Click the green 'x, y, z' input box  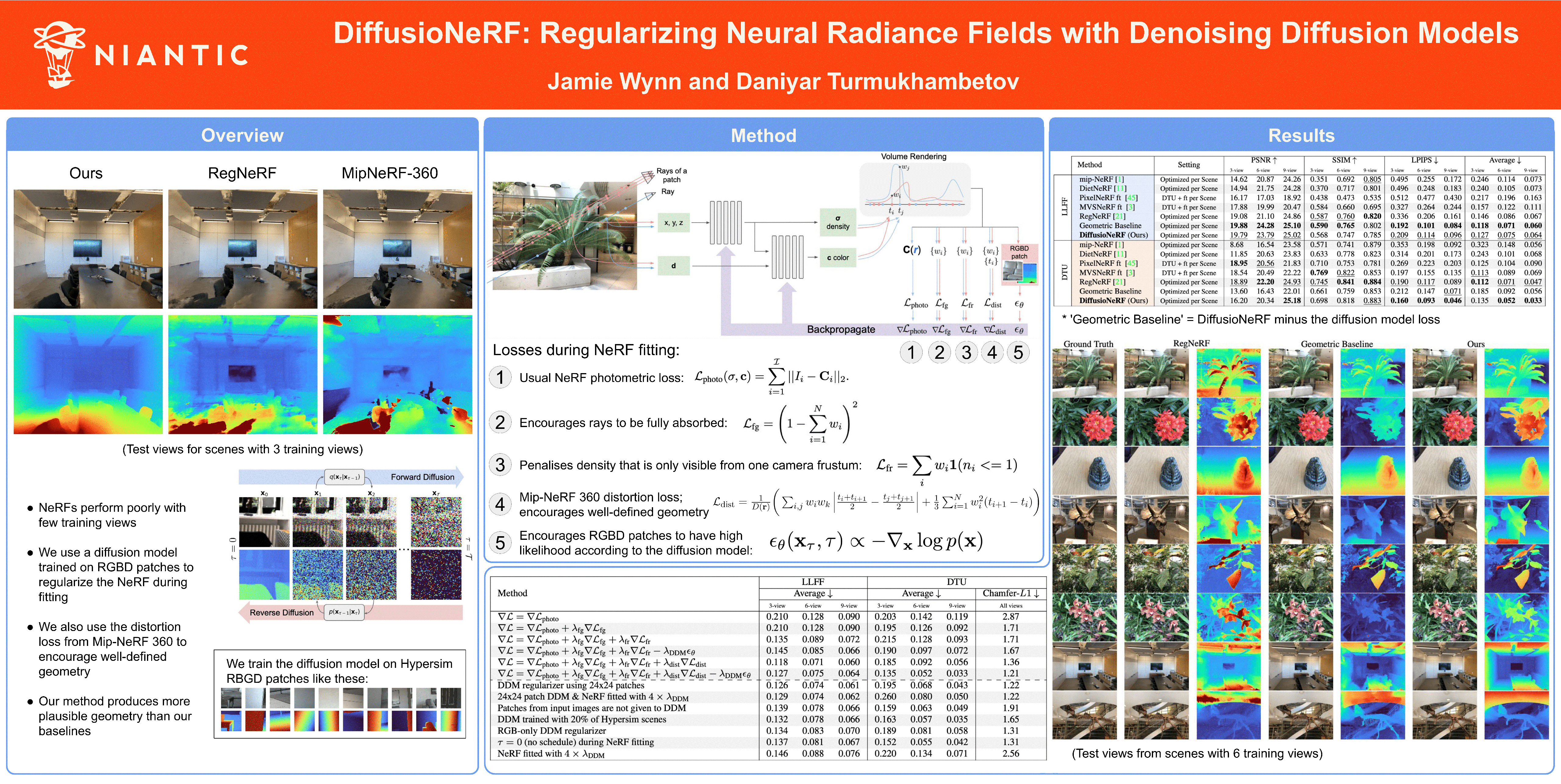673,223
